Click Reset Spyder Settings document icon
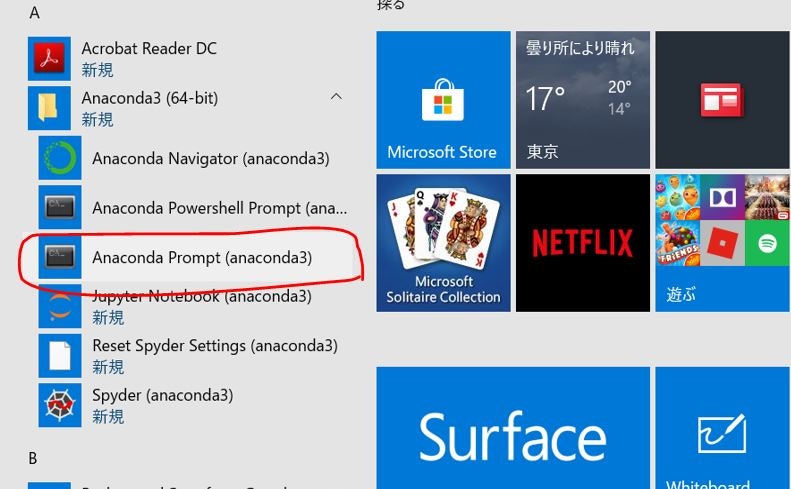This screenshot has height=489, width=791. click(60, 356)
